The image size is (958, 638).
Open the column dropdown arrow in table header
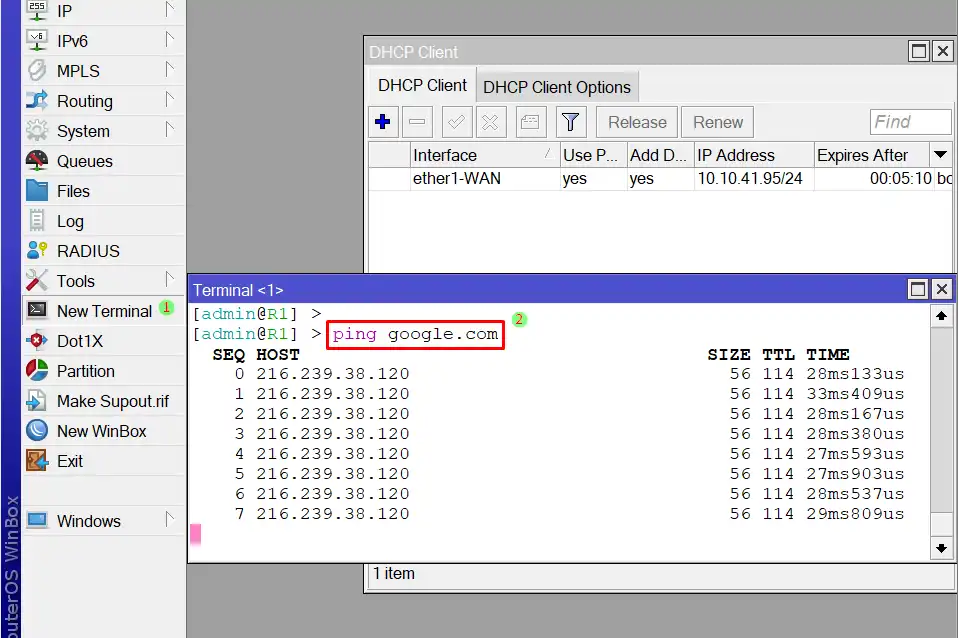click(940, 155)
